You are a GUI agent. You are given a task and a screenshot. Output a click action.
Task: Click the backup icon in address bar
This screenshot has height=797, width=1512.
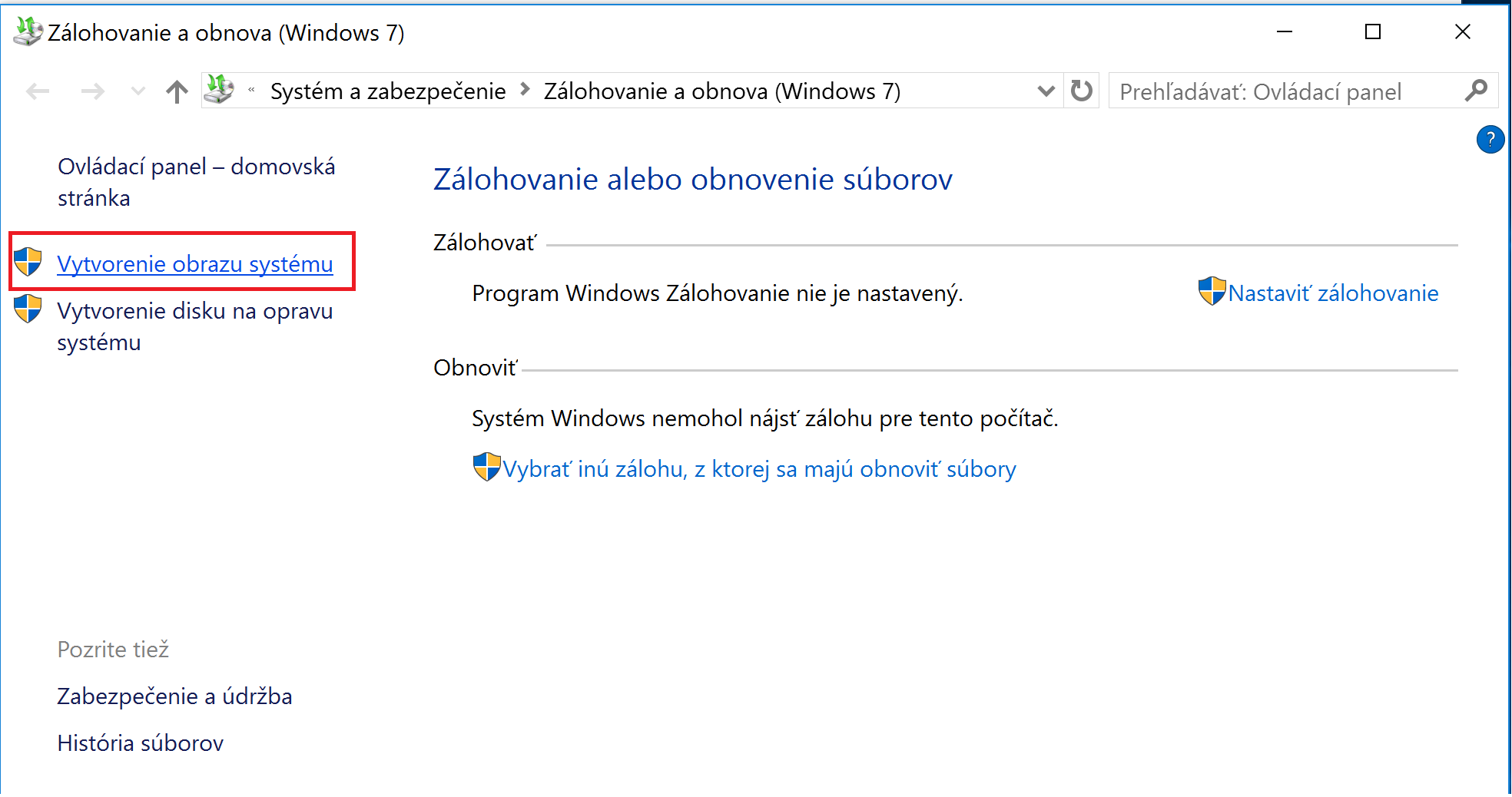219,91
